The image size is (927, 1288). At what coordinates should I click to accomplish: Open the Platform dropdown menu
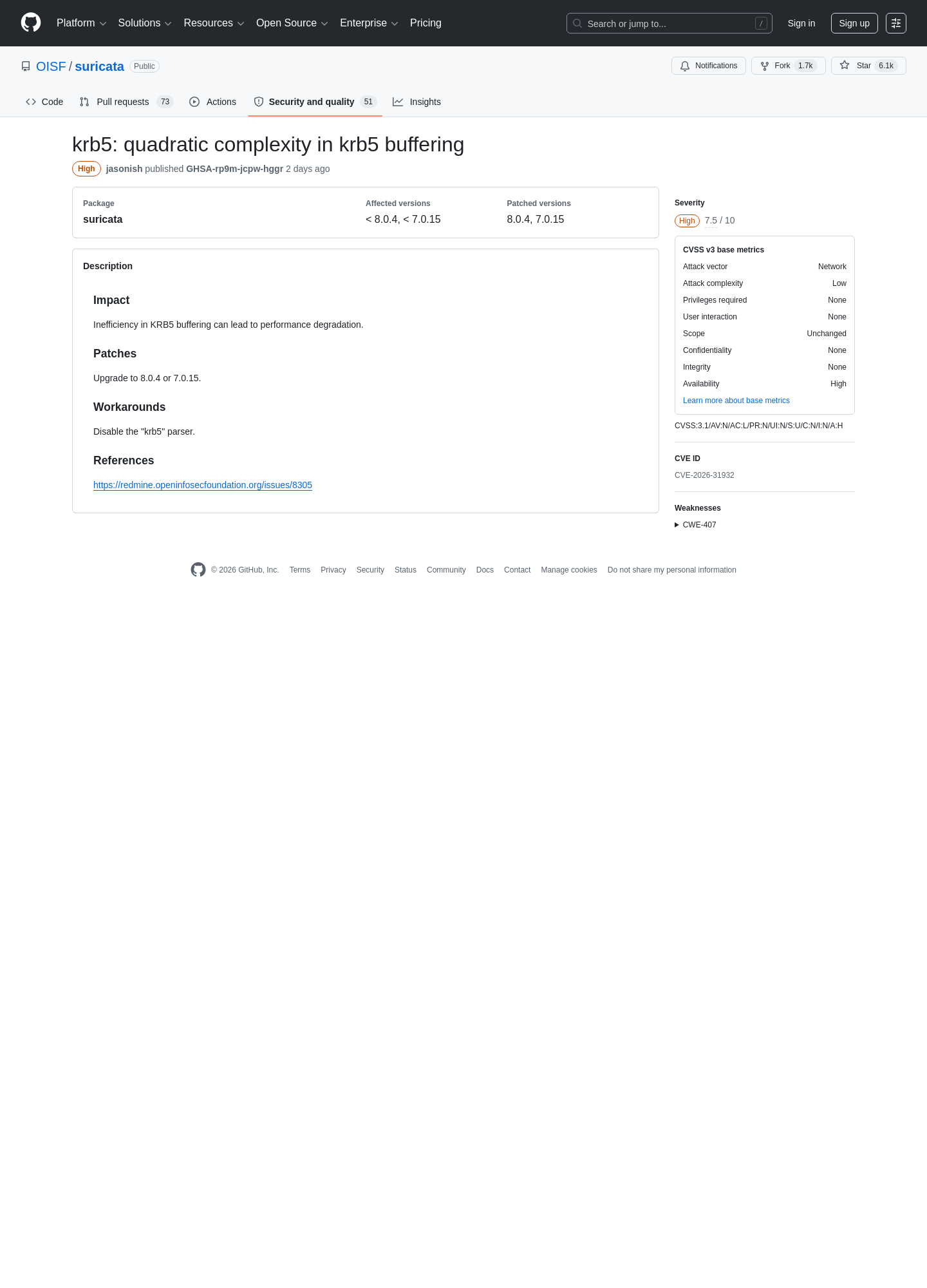81,23
